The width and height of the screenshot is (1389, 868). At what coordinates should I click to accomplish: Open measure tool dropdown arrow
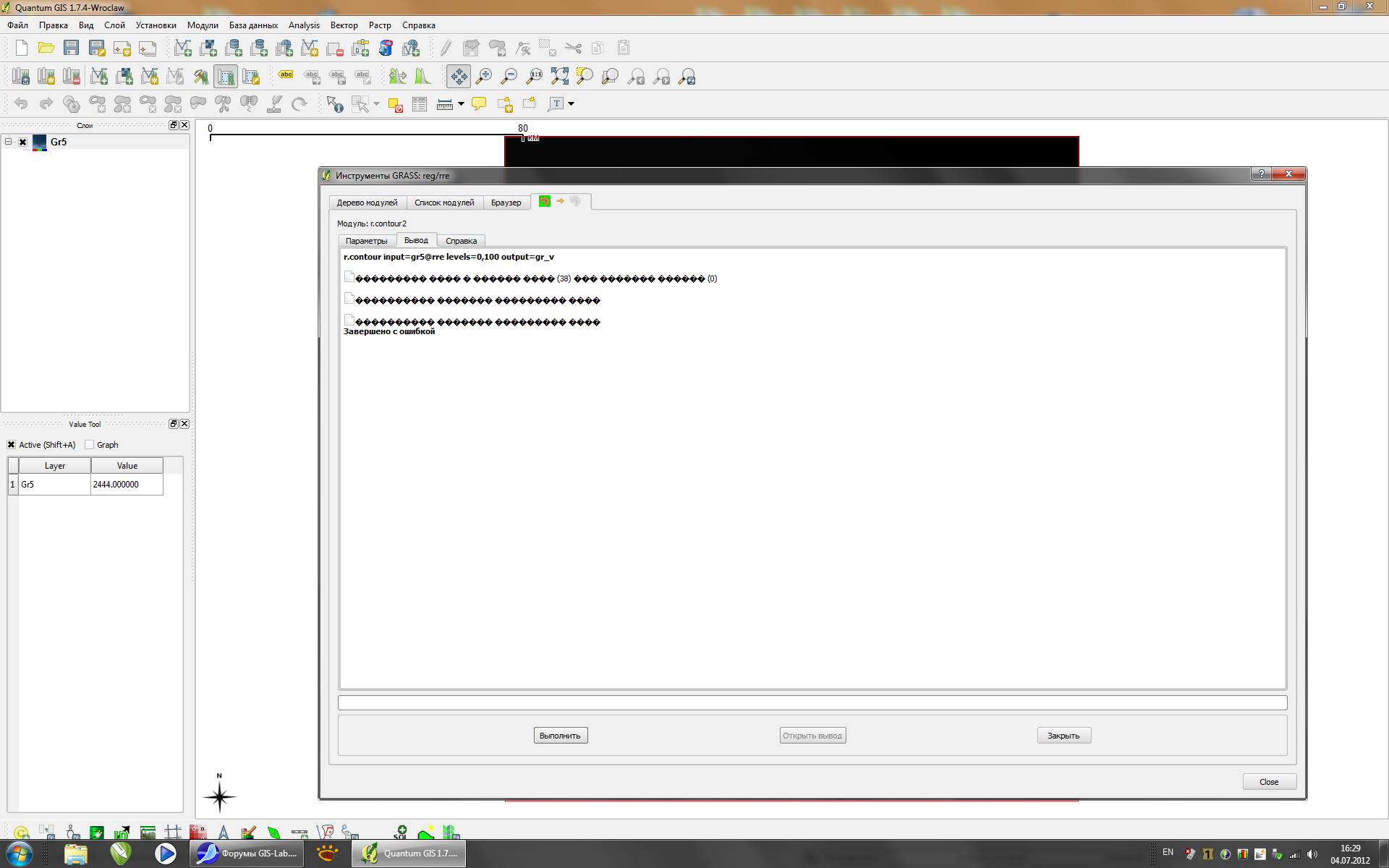(461, 104)
